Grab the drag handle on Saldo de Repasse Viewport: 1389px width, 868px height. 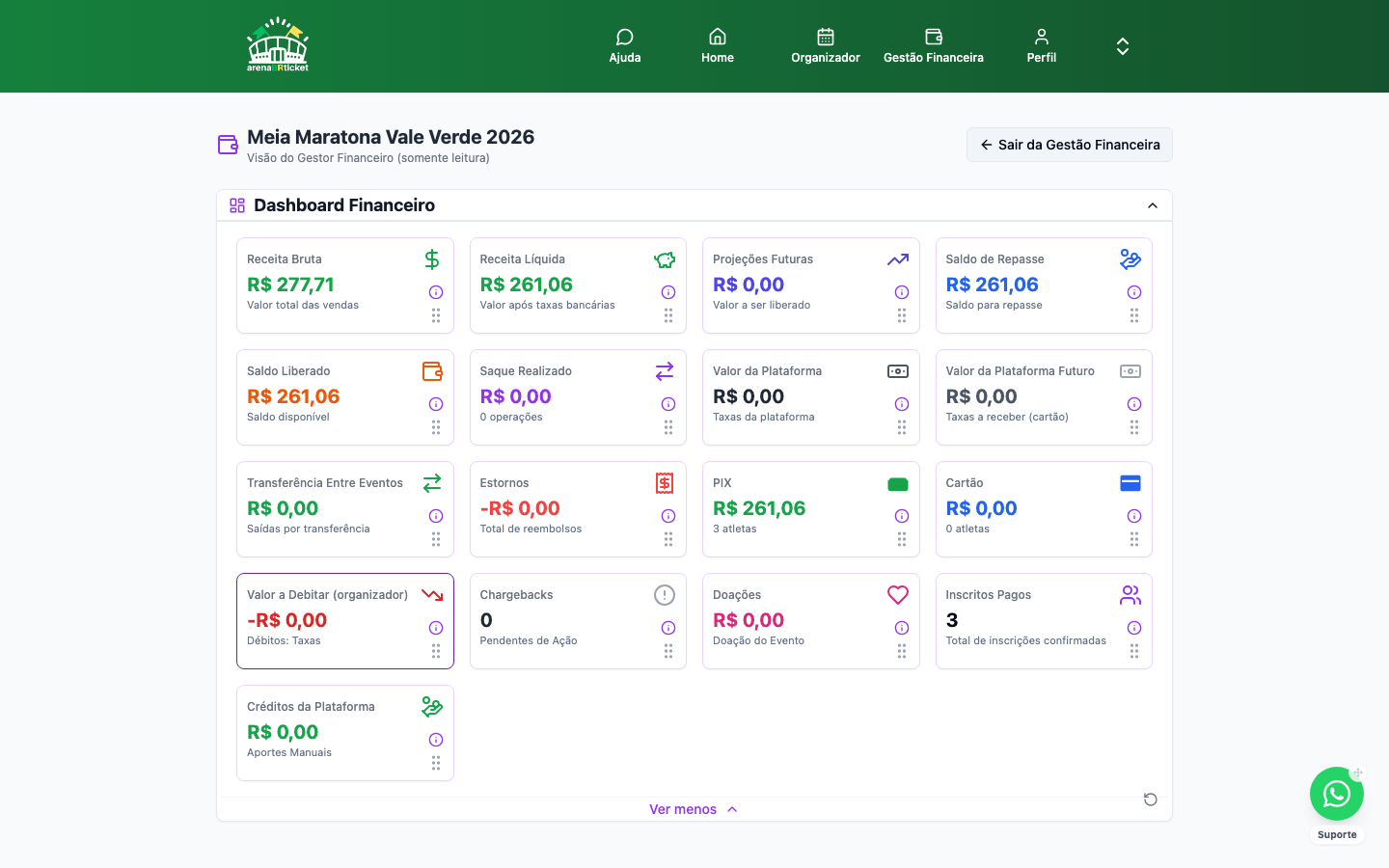tap(1134, 315)
